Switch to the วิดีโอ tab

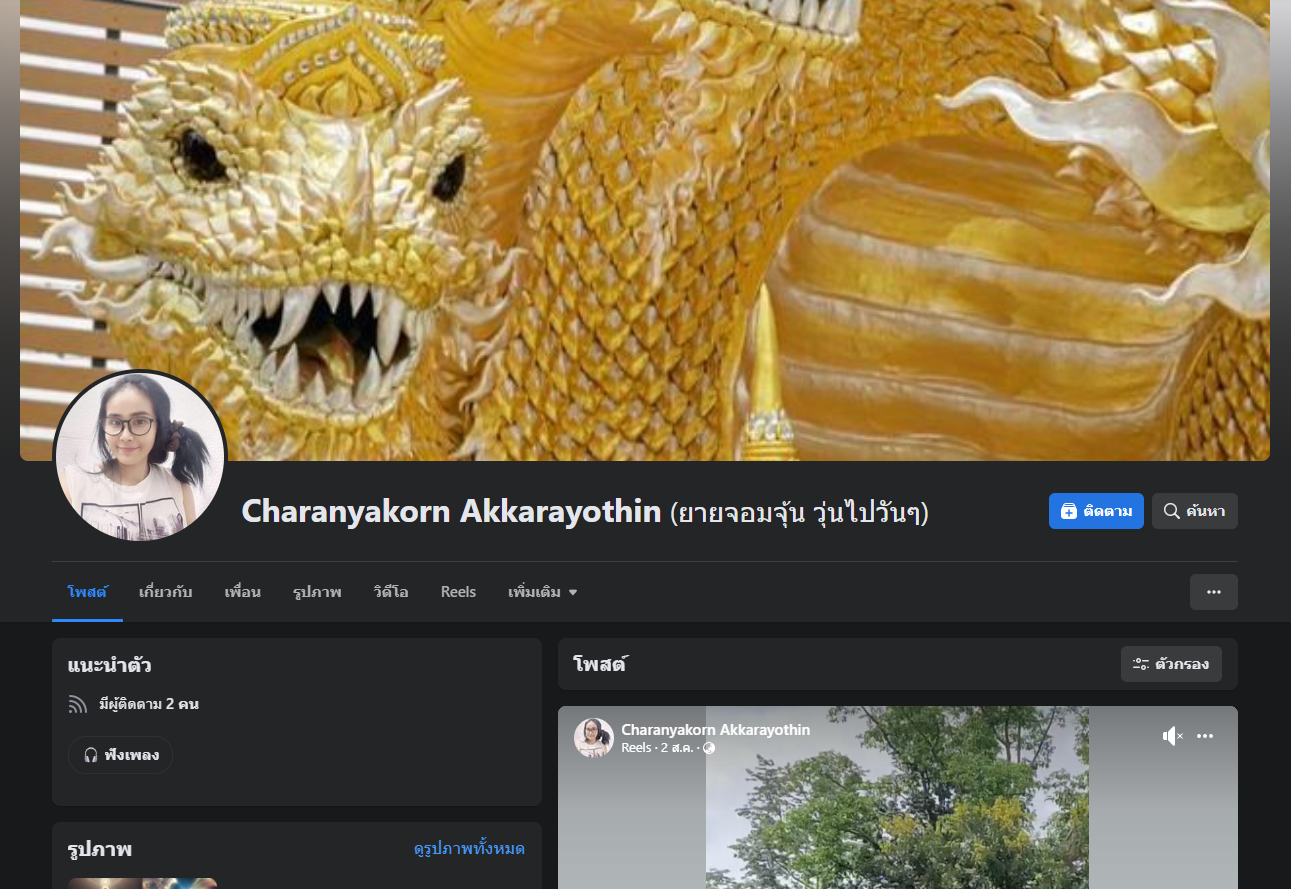coord(391,592)
